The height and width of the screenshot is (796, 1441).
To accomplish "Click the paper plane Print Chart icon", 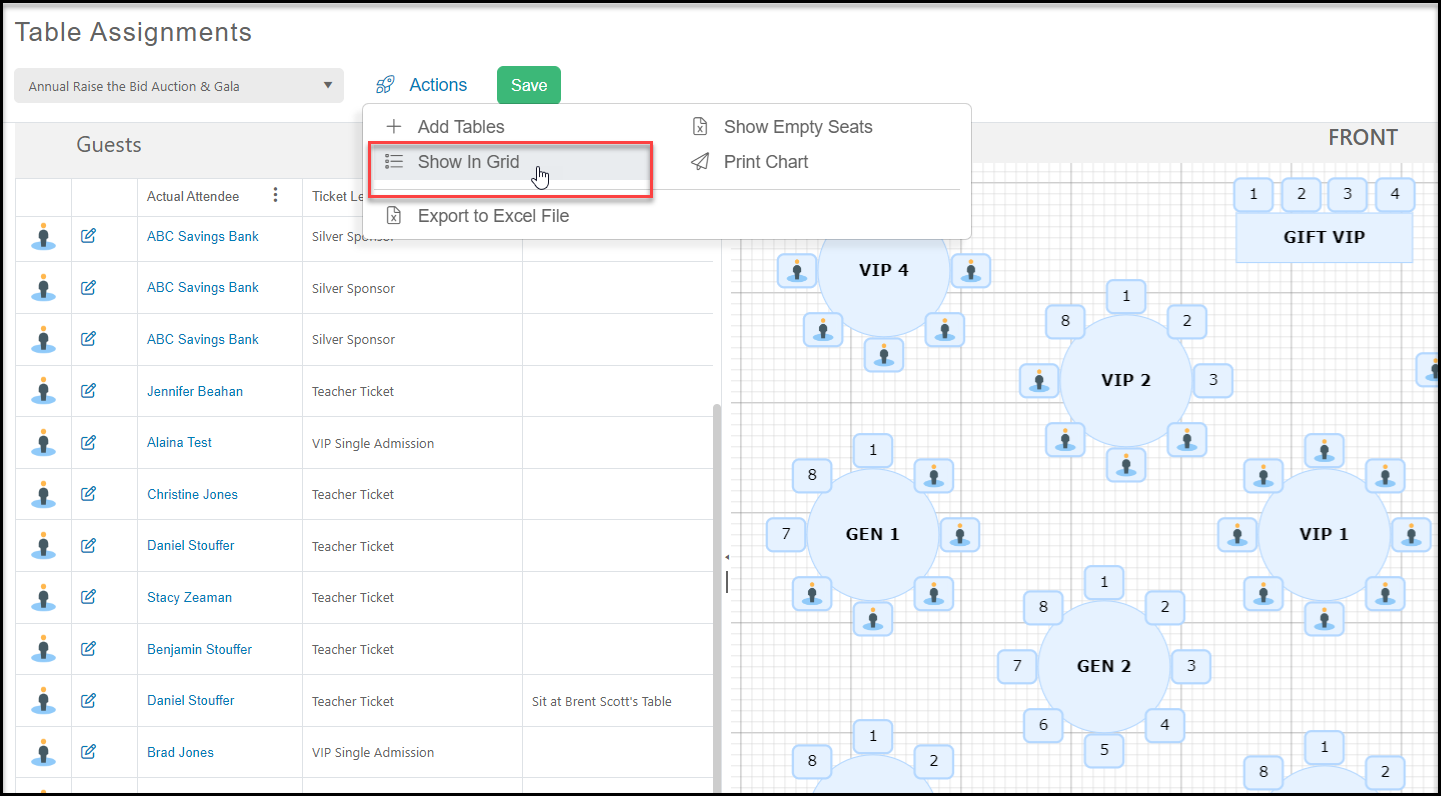I will [x=700, y=162].
